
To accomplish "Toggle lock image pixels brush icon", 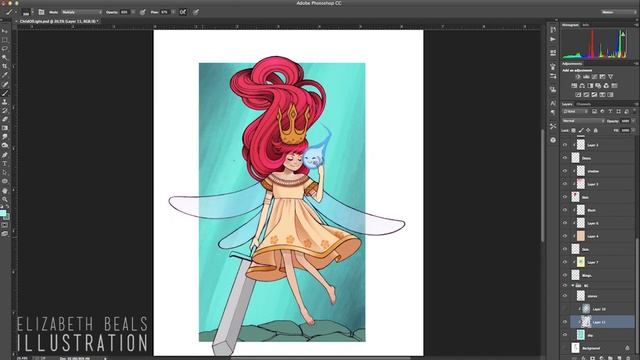I will pos(581,130).
